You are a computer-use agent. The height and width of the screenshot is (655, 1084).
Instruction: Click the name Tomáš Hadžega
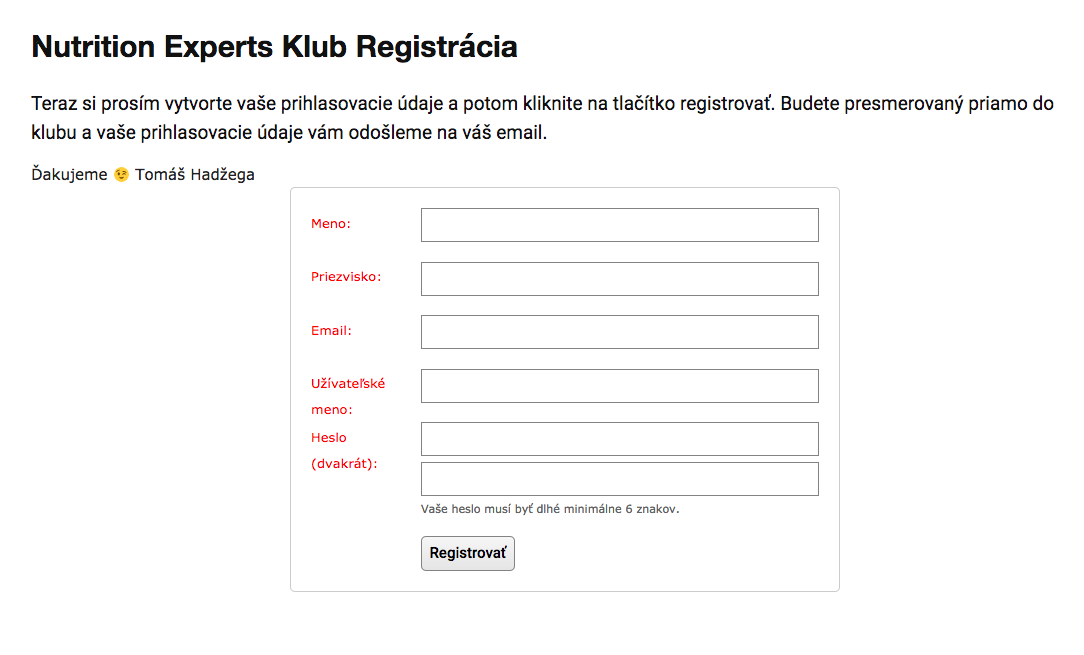[x=195, y=175]
